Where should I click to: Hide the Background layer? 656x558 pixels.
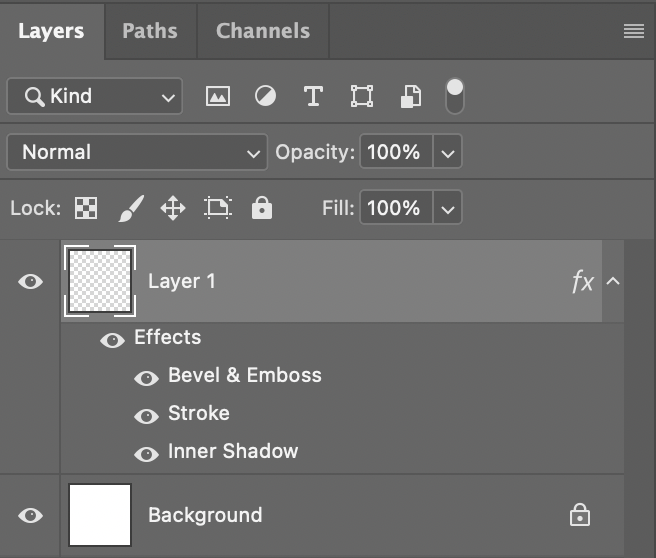tap(31, 515)
